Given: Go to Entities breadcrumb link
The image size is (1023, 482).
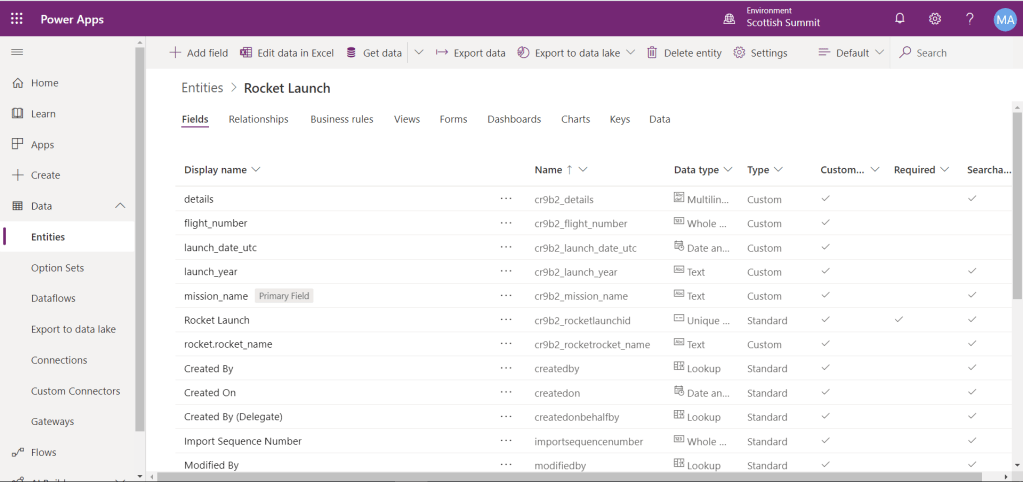Looking at the screenshot, I should 202,88.
